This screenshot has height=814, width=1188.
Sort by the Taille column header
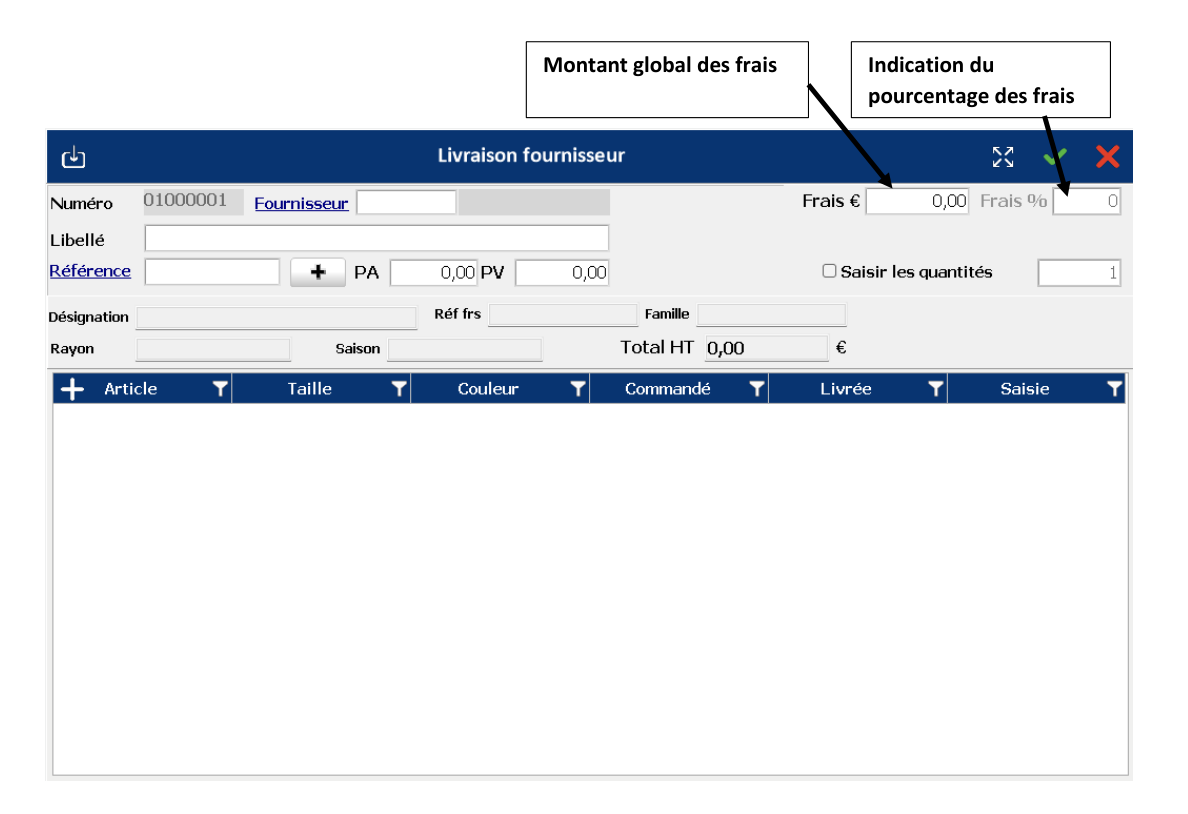click(309, 389)
